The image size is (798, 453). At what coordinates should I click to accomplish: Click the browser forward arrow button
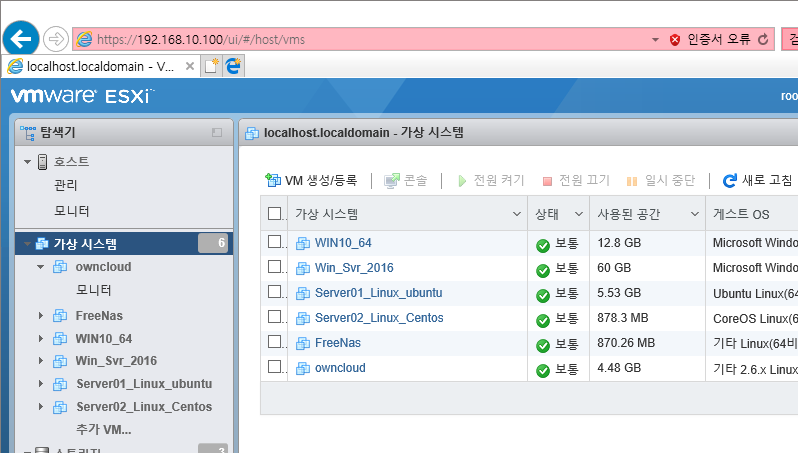[x=55, y=39]
